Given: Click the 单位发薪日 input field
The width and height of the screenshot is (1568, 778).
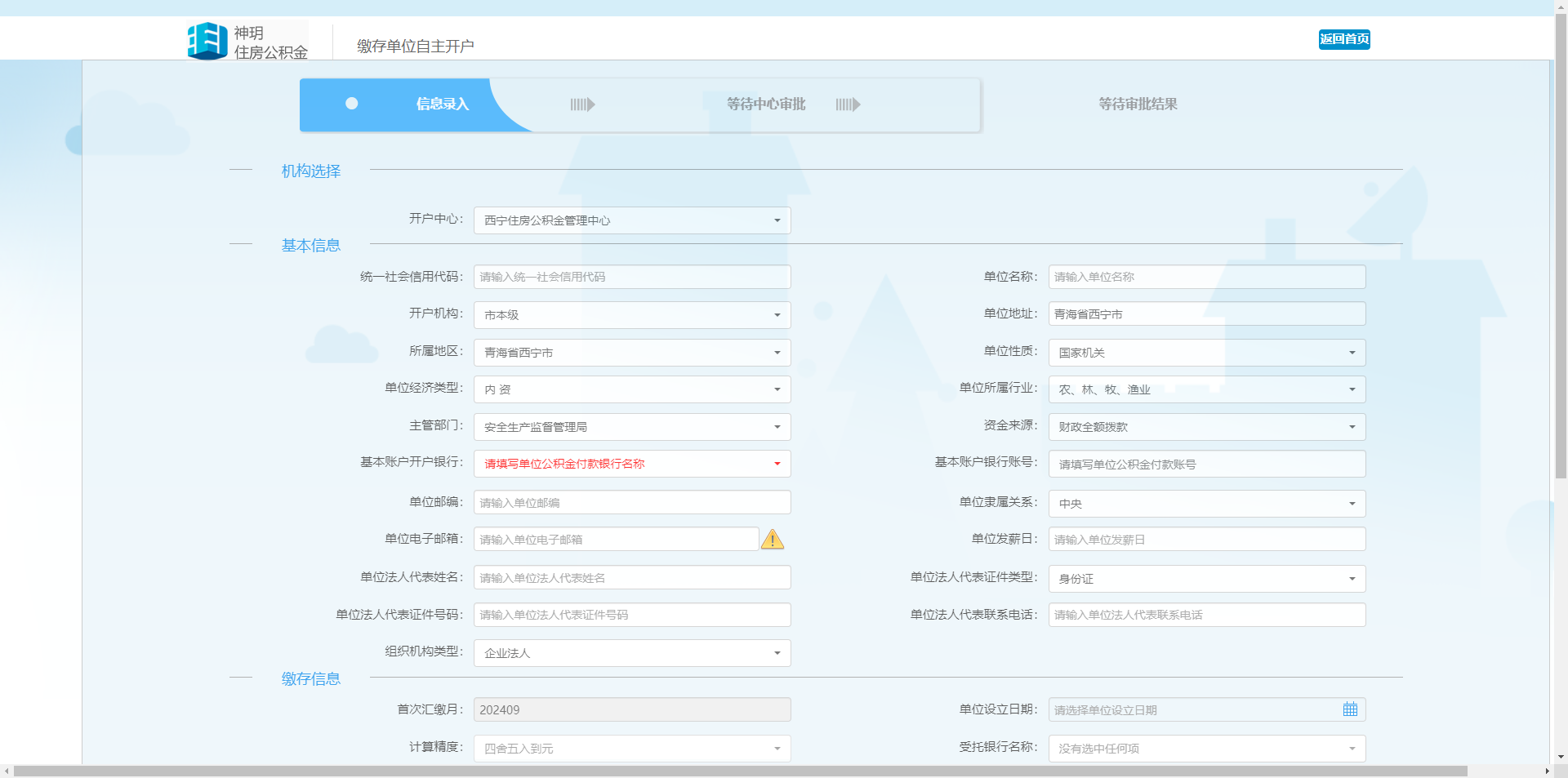Looking at the screenshot, I should pos(1207,539).
